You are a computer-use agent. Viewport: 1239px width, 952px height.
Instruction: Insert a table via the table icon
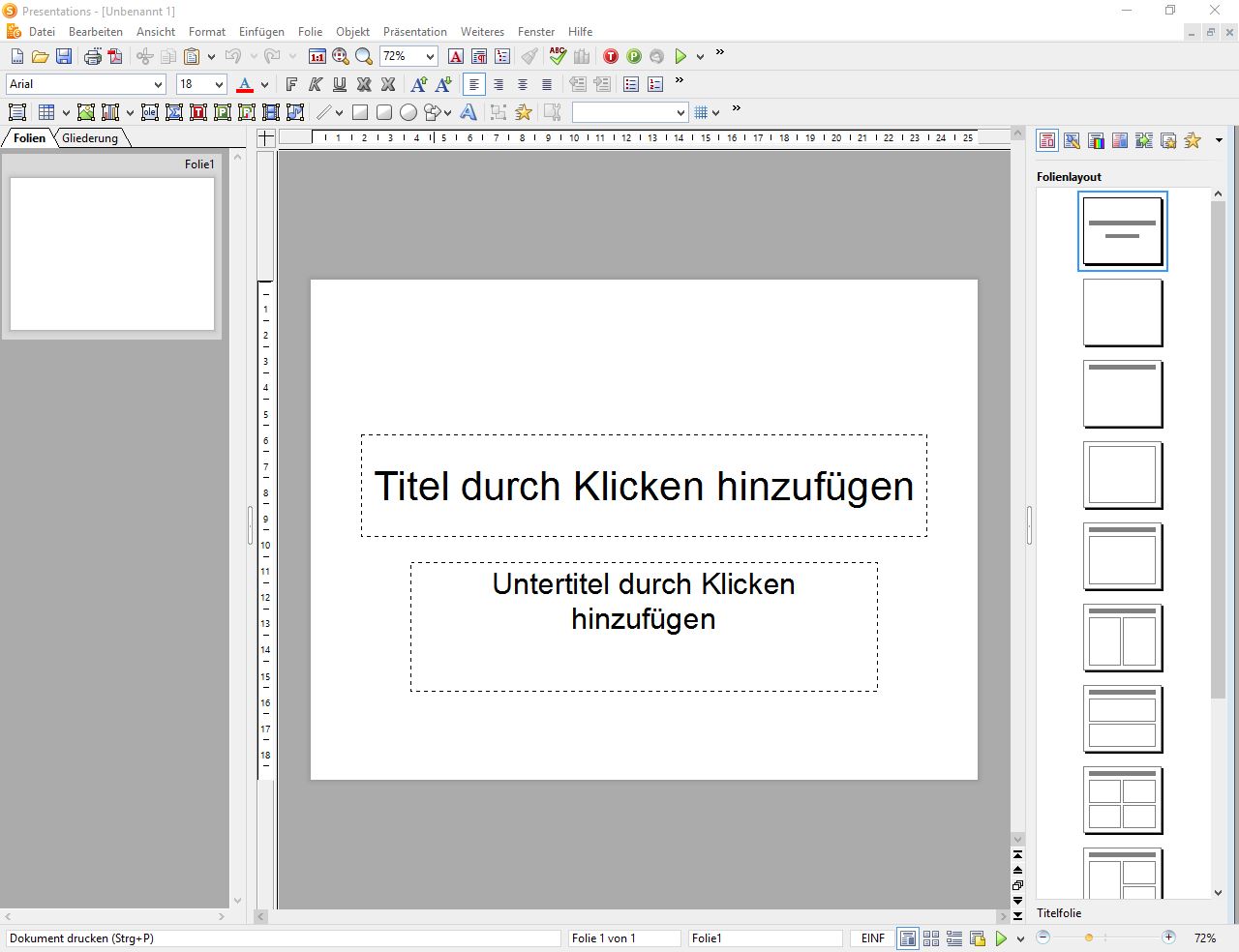46,112
